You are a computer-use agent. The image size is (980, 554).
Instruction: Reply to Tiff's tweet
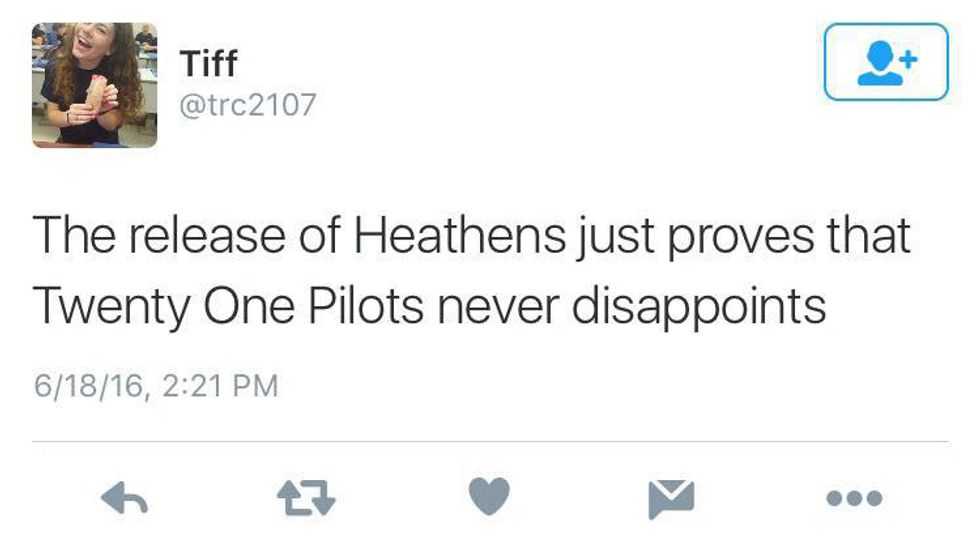pos(124,497)
